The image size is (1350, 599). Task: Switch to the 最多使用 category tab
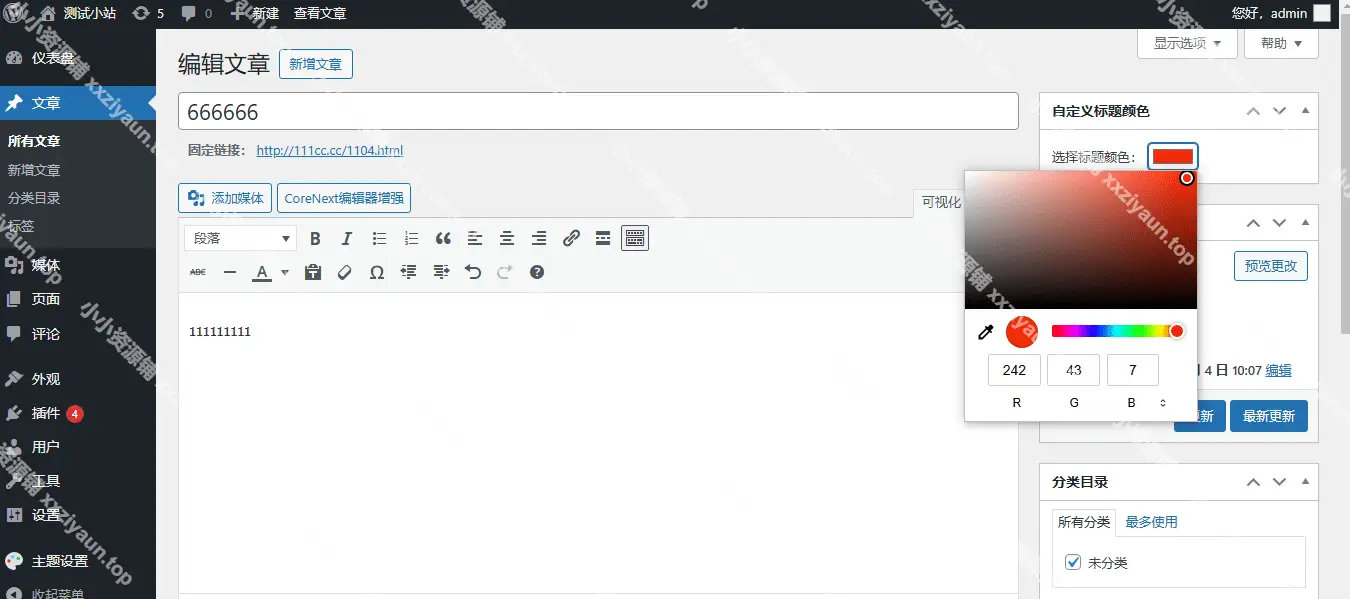1151,522
